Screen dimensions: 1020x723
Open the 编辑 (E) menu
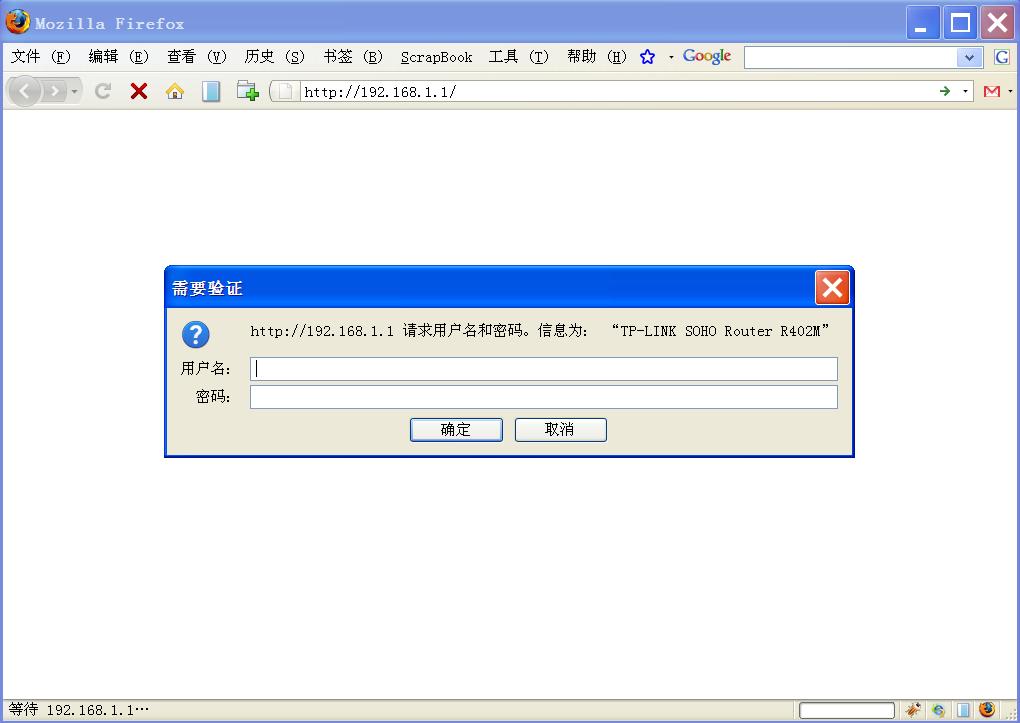point(118,57)
